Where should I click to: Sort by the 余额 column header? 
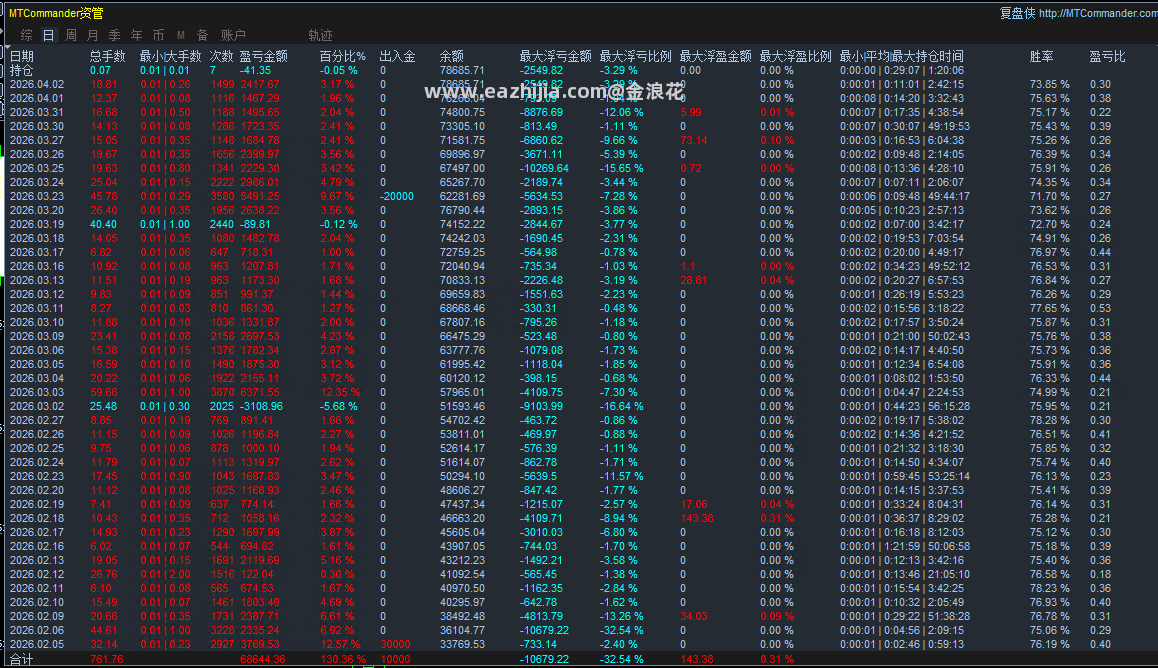pos(451,56)
